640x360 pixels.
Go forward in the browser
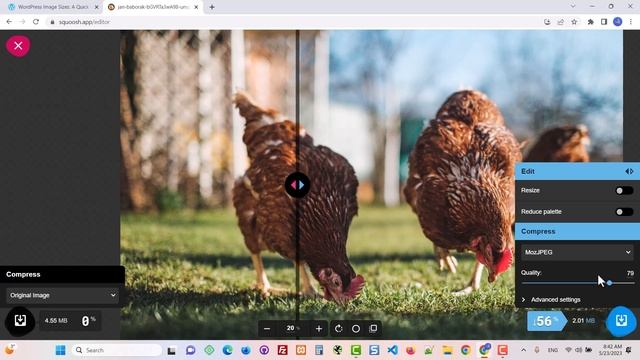pyautogui.click(x=22, y=22)
